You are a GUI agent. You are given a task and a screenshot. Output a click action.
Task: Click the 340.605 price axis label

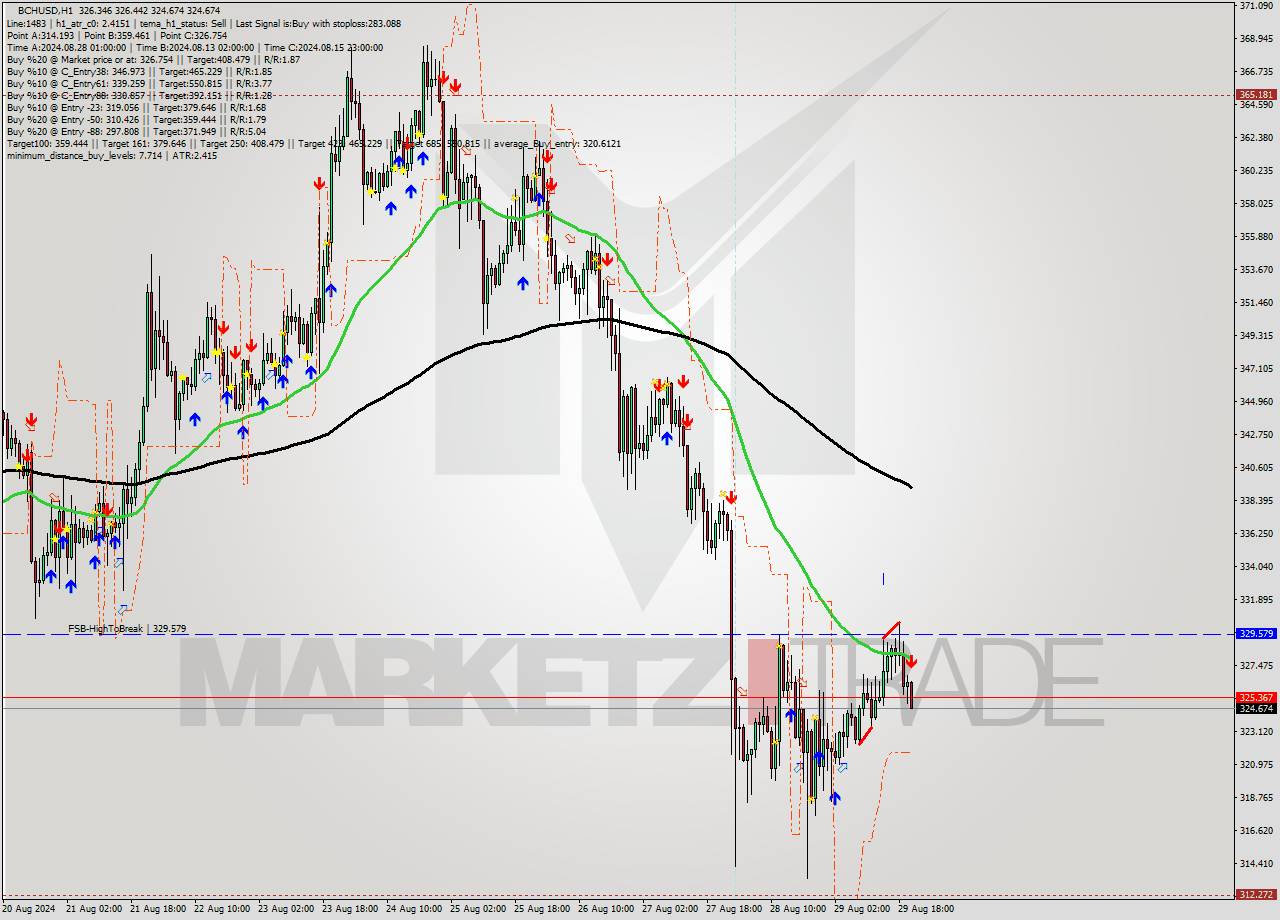1255,467
